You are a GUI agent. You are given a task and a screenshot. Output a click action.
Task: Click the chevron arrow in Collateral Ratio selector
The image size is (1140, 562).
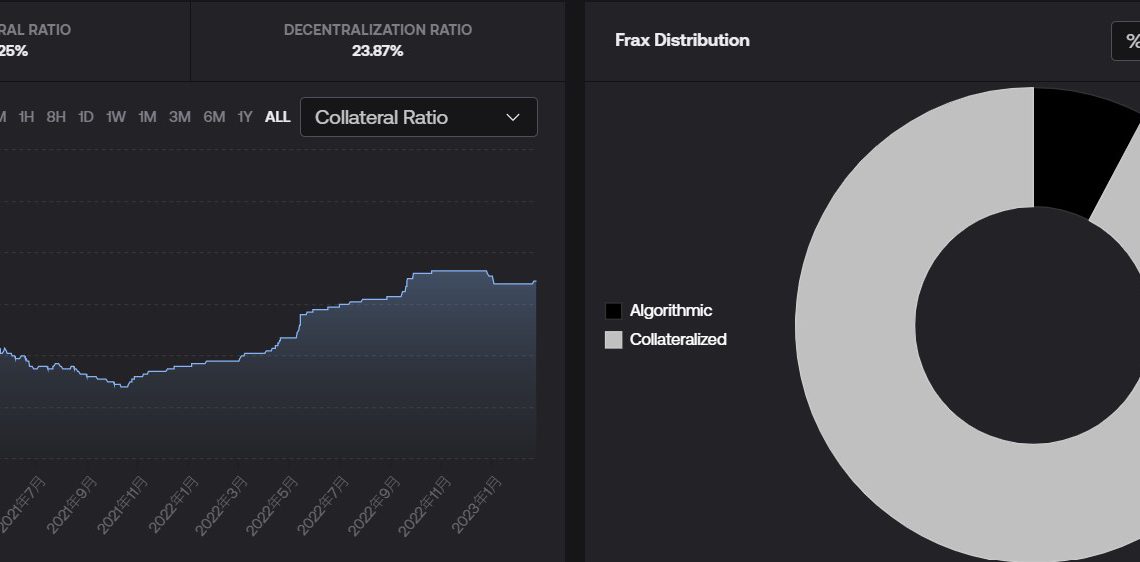[513, 118]
